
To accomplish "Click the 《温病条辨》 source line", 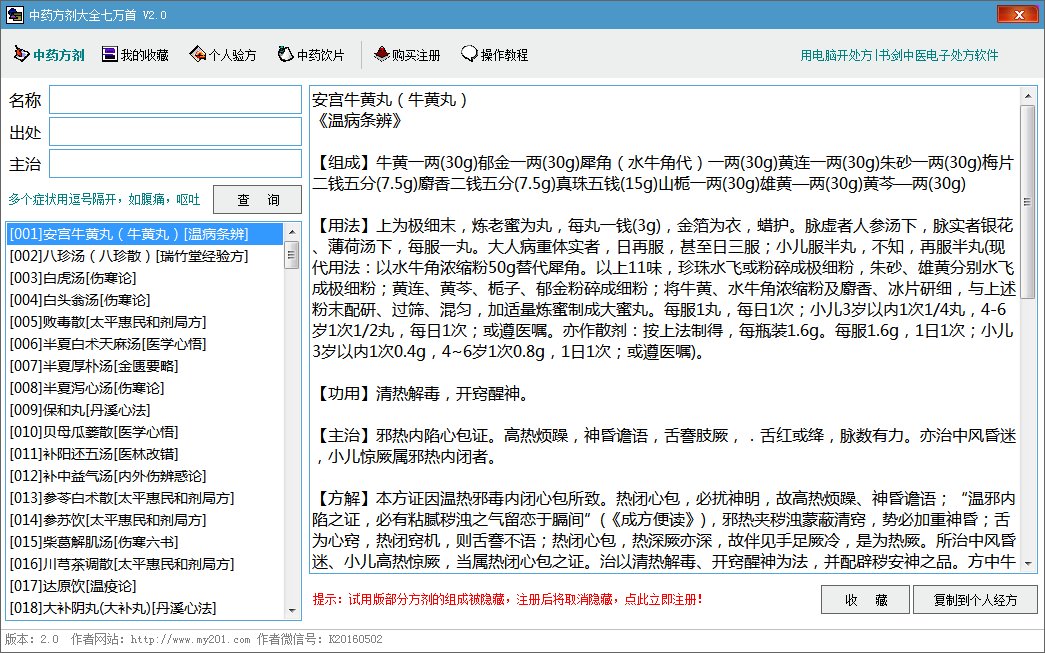I will click(358, 121).
